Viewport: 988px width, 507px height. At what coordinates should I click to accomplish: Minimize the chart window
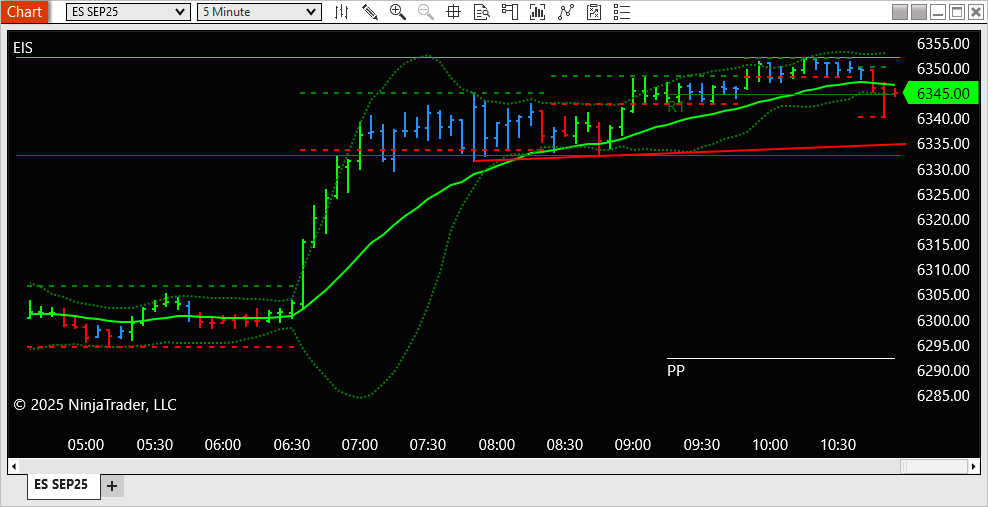938,12
